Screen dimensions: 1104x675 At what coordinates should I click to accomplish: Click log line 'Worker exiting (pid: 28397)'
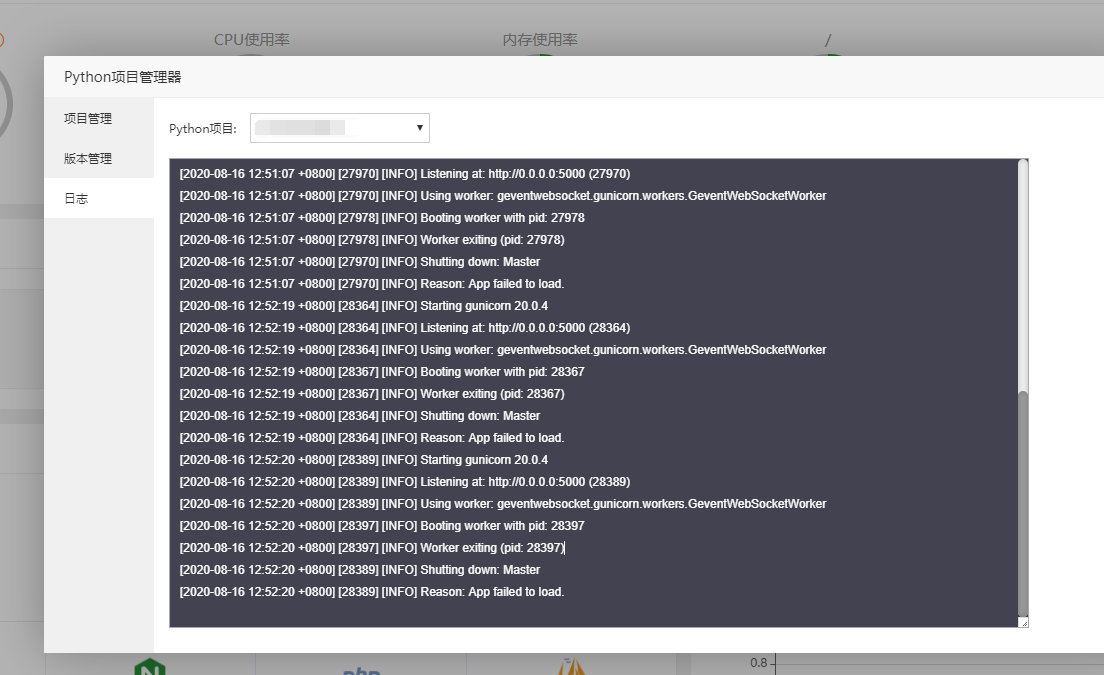point(372,548)
